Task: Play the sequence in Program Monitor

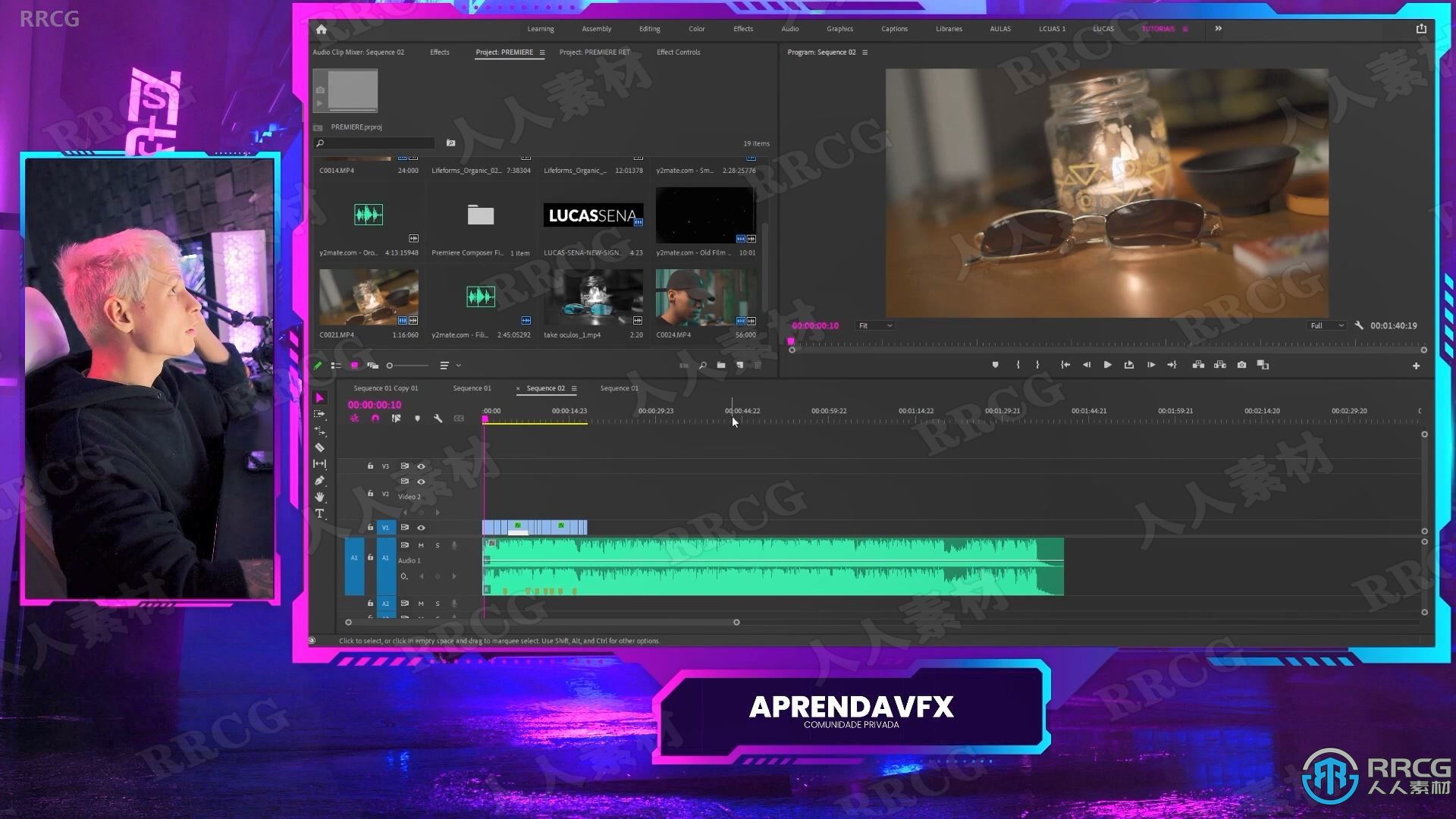Action: [1107, 365]
